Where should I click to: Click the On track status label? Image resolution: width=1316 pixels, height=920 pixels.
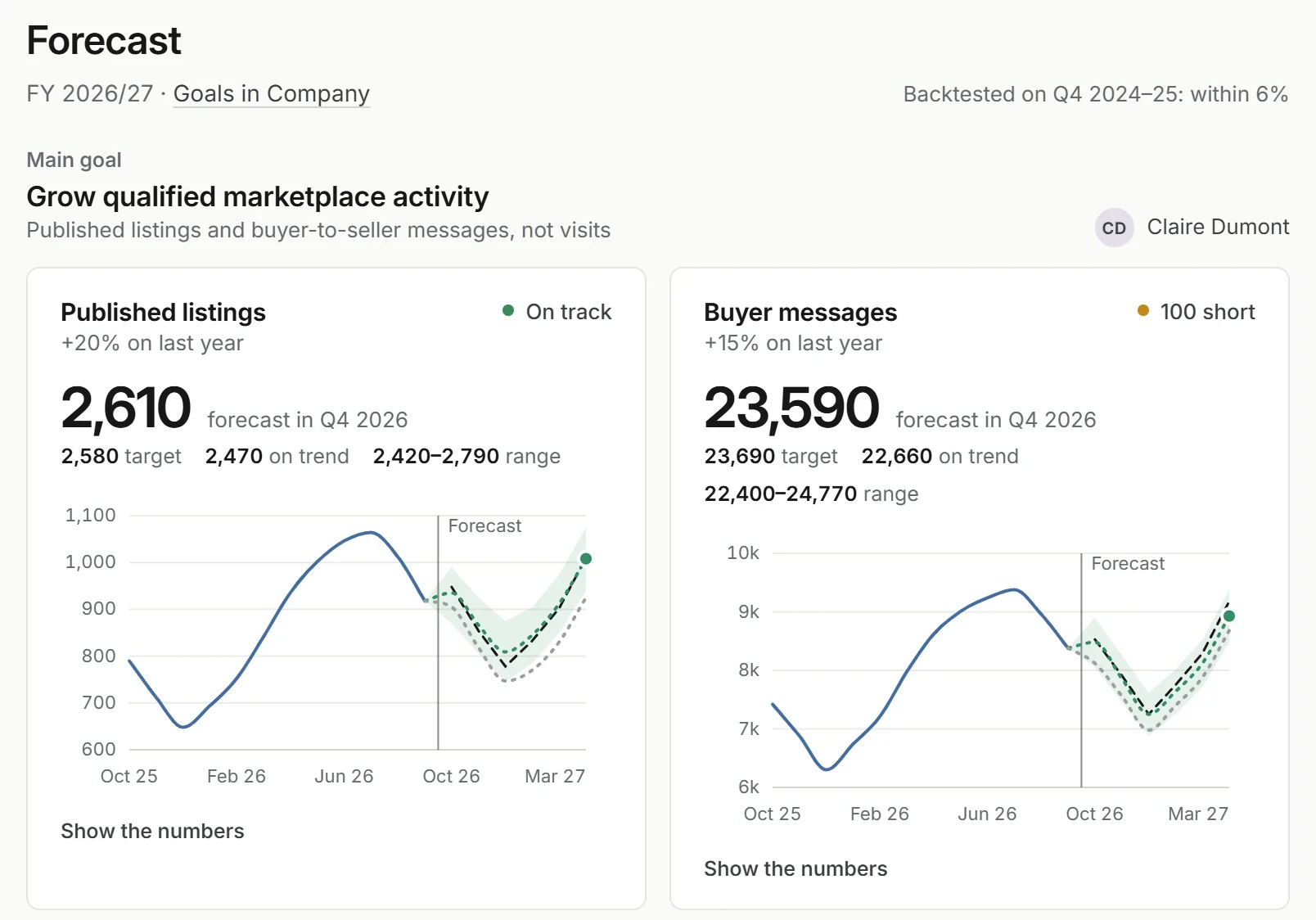(x=569, y=312)
